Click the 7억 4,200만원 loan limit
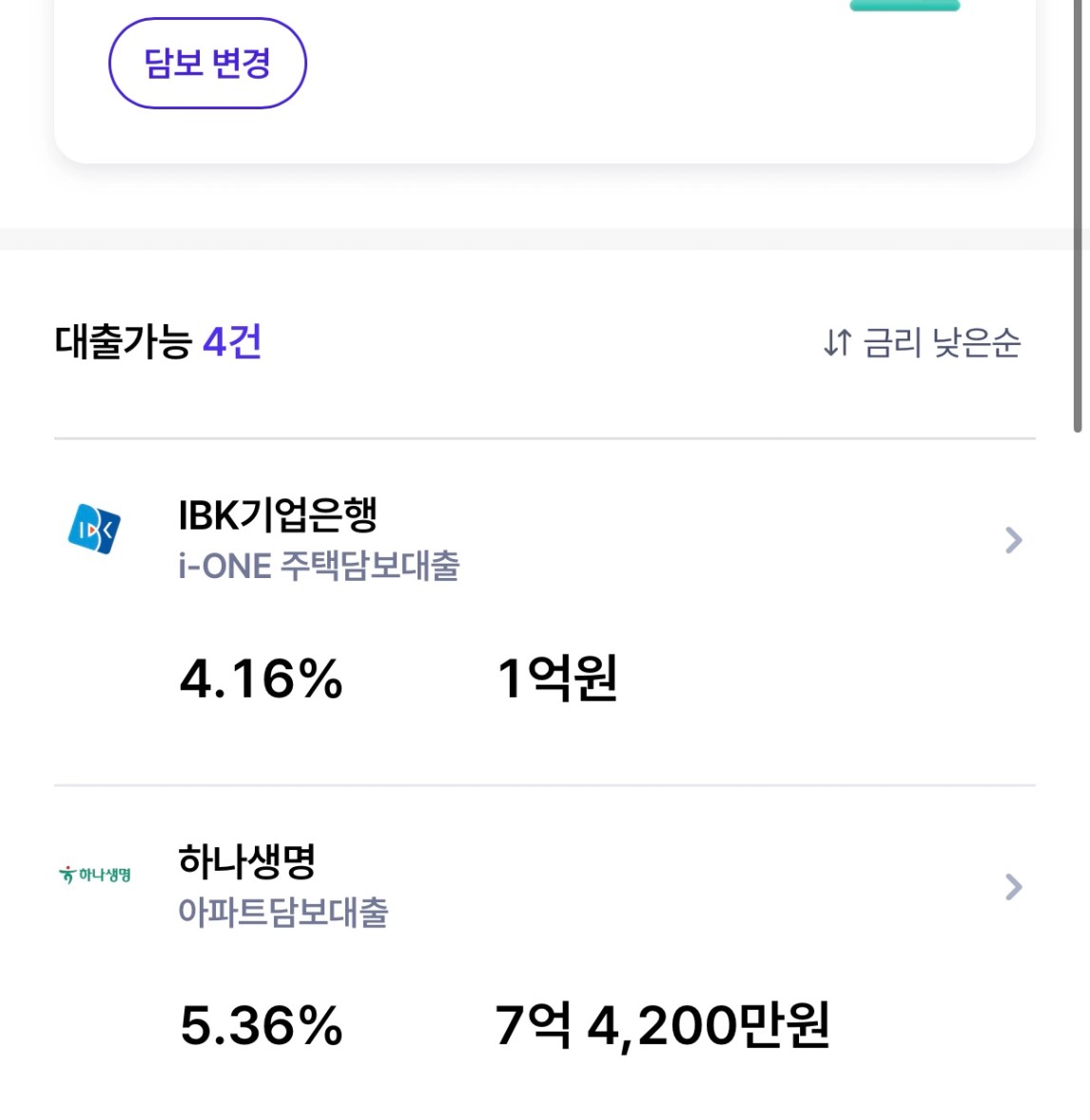Viewport: 1090px width, 1120px height. [x=662, y=1025]
